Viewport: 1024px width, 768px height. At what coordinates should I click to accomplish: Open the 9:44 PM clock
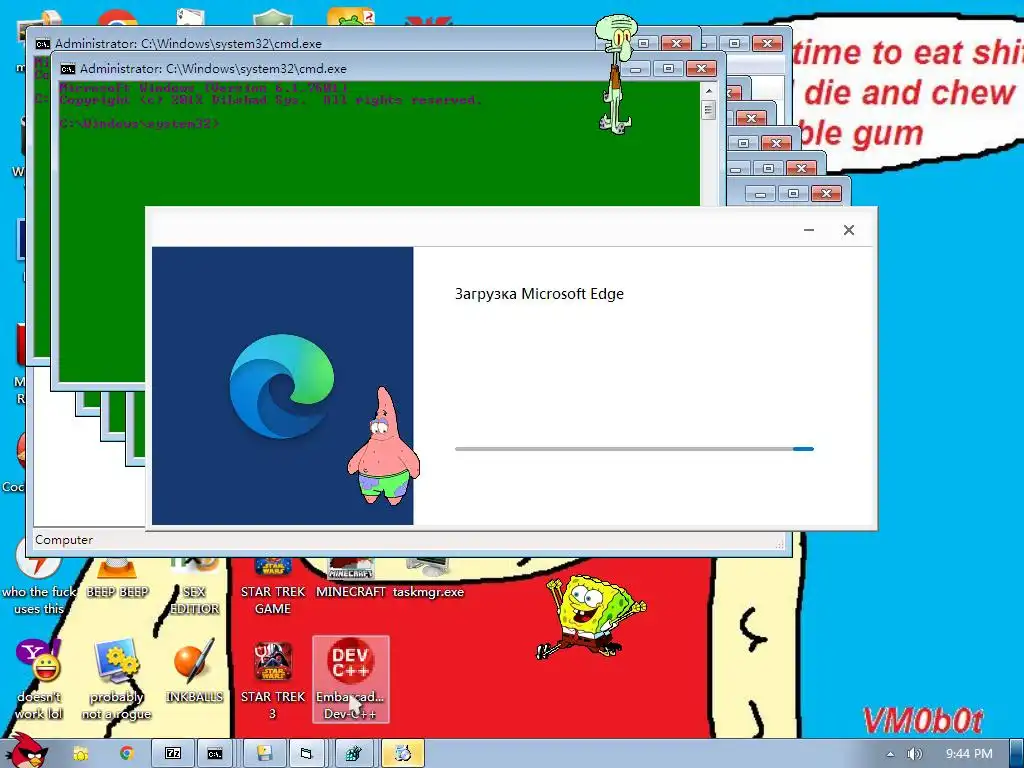click(x=969, y=754)
